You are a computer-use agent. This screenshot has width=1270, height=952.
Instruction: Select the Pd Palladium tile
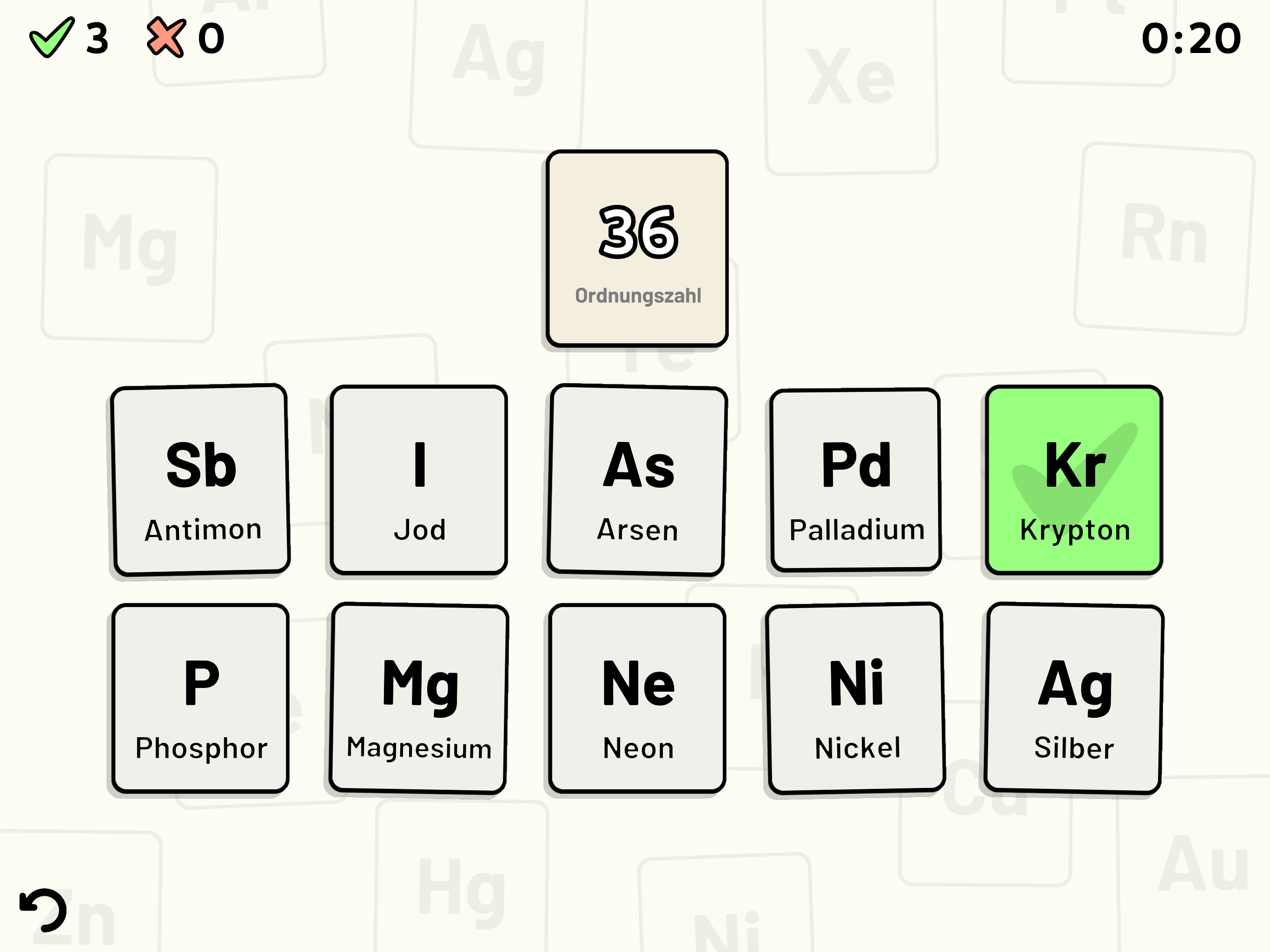coord(856,479)
